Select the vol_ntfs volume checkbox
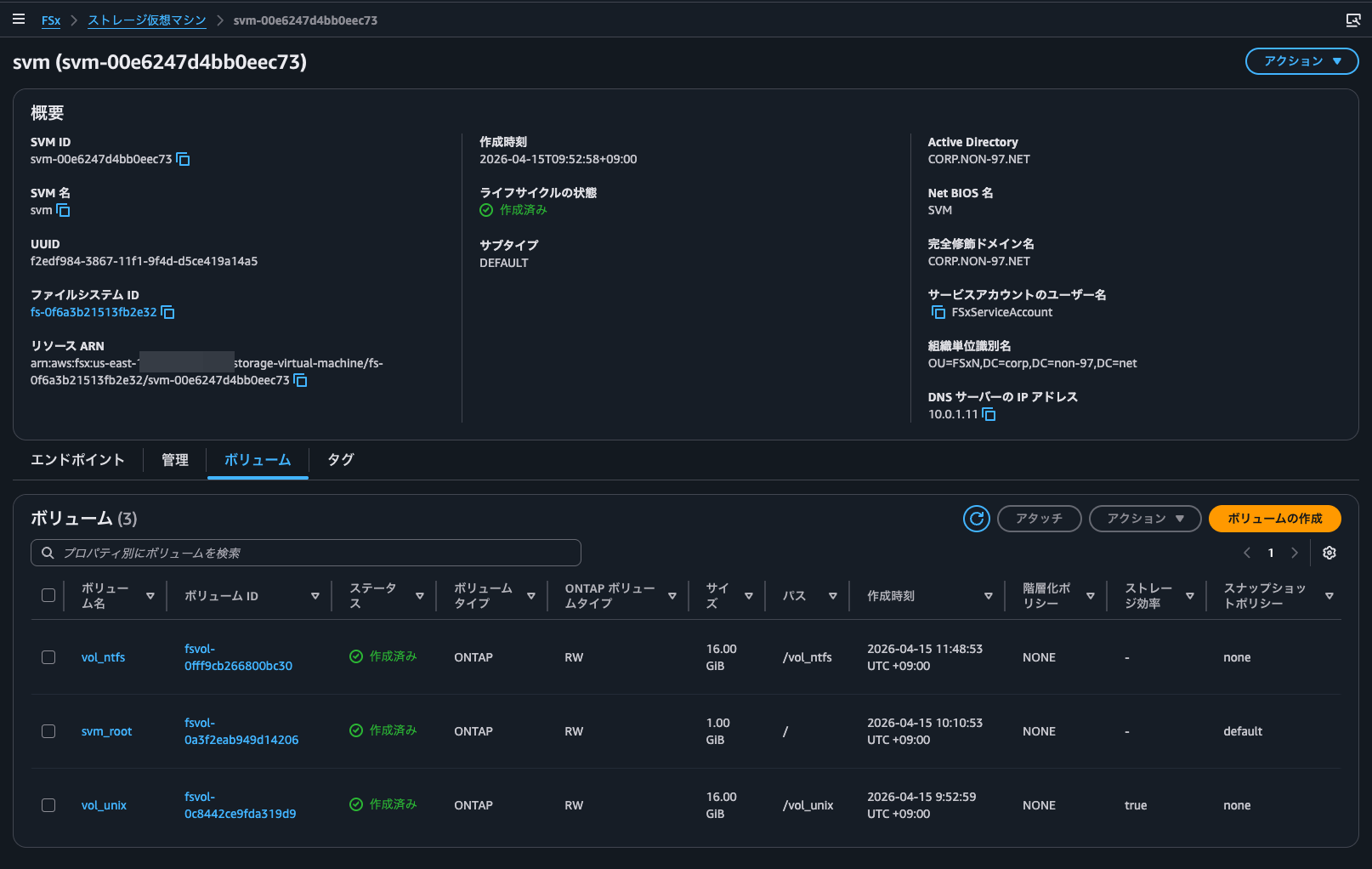This screenshot has width=1372, height=869. [48, 657]
